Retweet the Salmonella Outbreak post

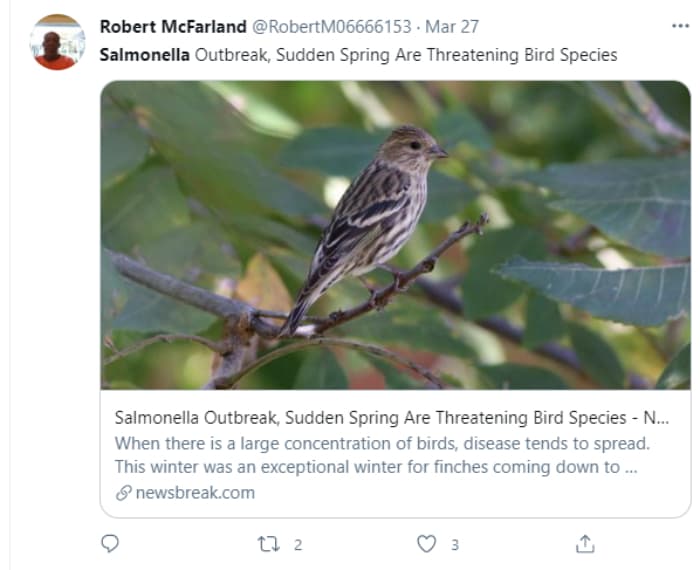(269, 544)
